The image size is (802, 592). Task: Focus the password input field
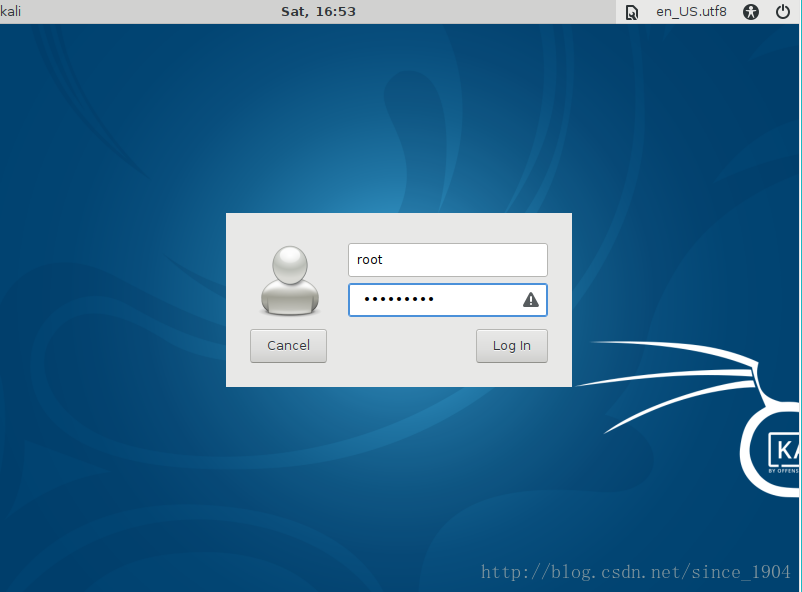448,300
